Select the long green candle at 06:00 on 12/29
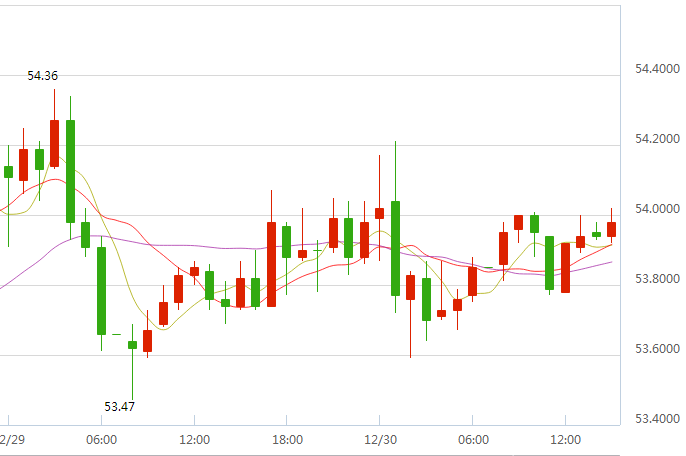 [102, 291]
